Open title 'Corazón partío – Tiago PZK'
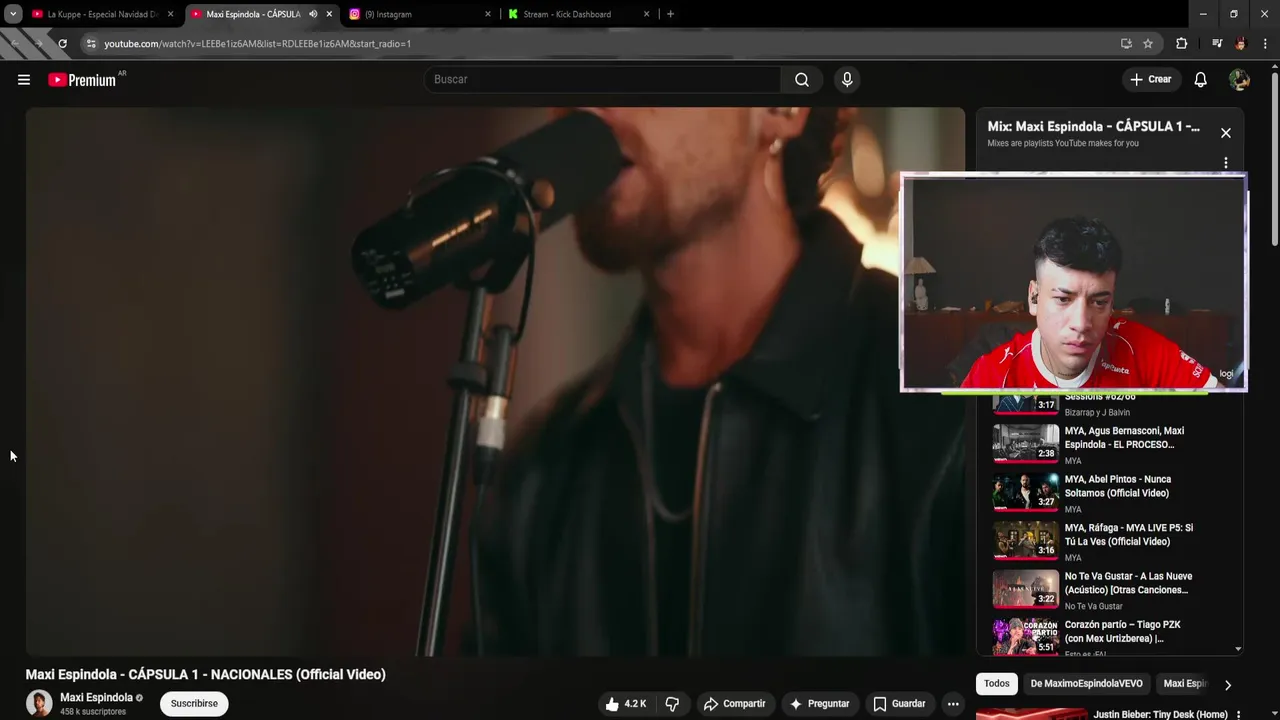Screen dimensions: 1280x720 tap(1122, 632)
